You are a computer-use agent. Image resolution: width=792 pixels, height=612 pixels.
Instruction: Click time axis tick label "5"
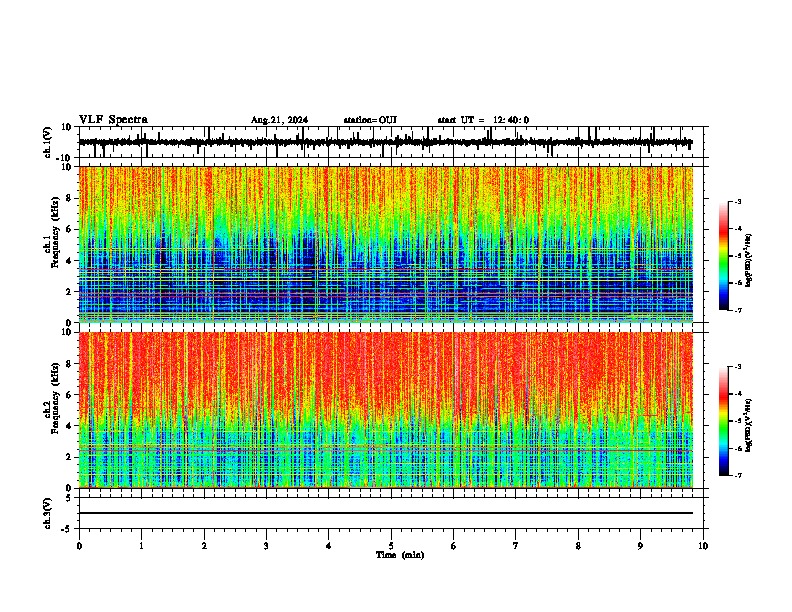391,545
